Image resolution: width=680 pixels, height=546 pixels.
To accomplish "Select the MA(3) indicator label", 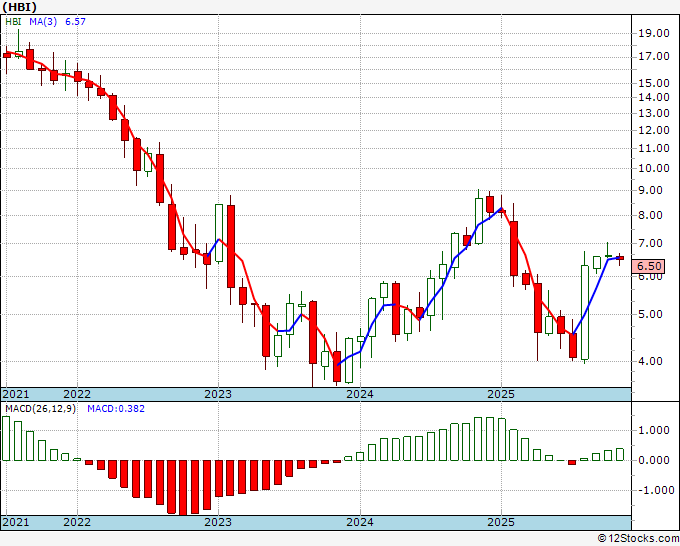I will 43,22.
